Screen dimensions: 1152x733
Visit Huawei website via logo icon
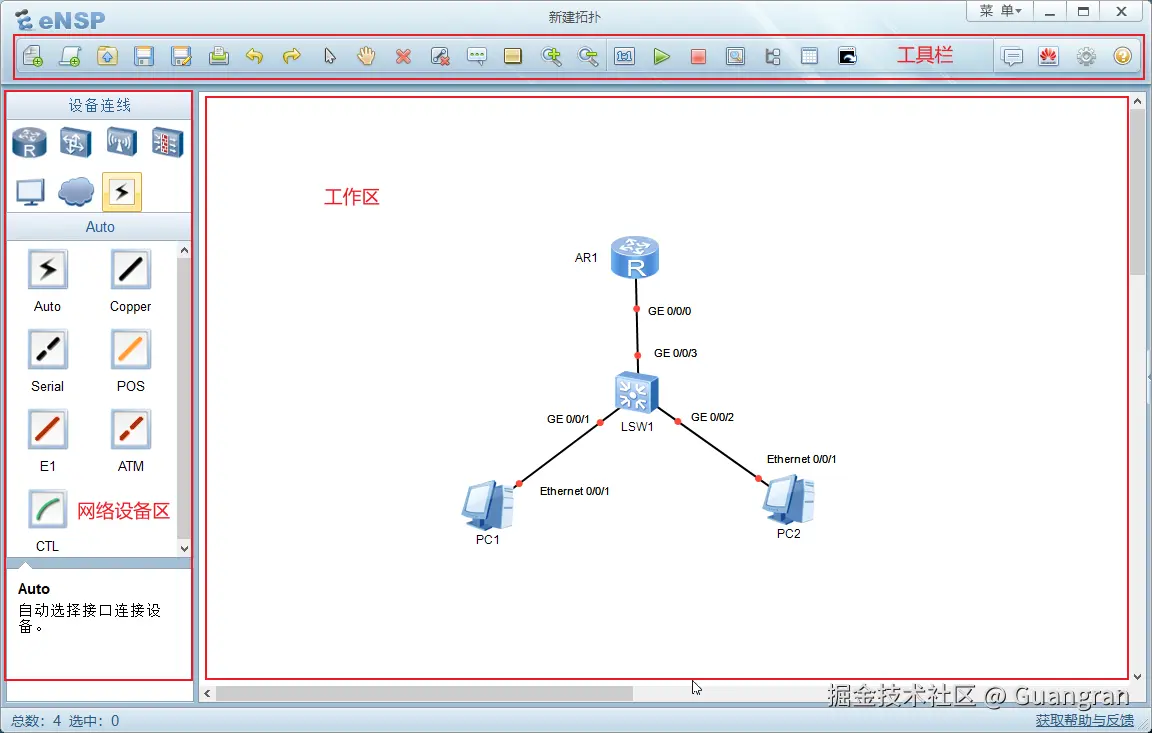click(1048, 56)
